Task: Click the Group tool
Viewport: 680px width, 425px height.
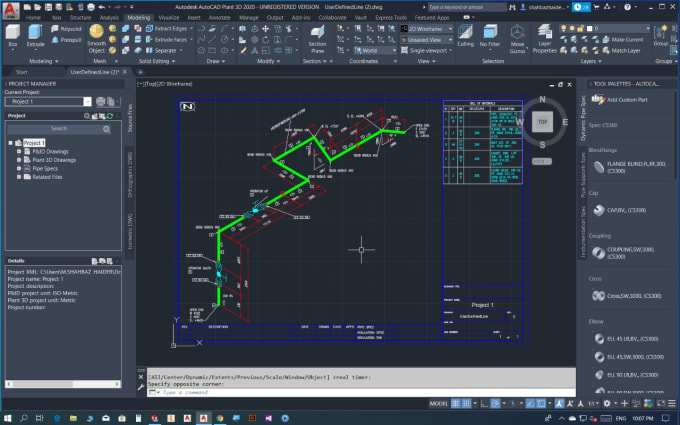Action: tap(661, 36)
